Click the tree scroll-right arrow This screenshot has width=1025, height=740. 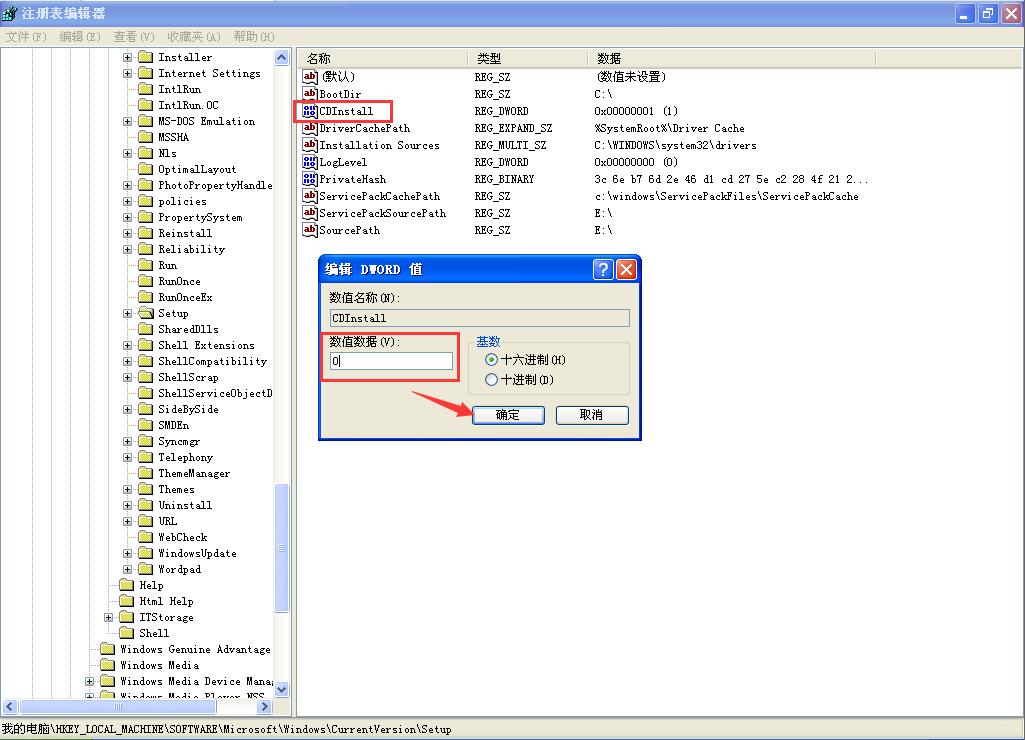(264, 707)
